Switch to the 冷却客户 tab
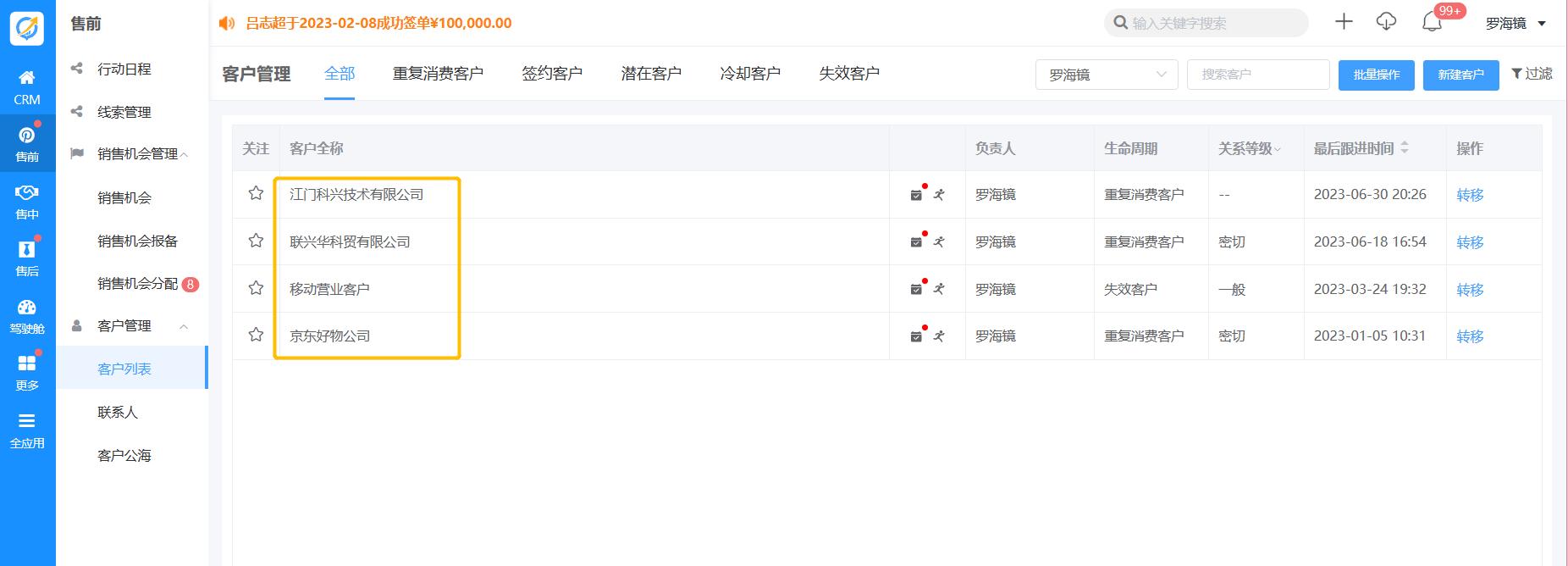Viewport: 1568px width, 566px height. (x=750, y=74)
